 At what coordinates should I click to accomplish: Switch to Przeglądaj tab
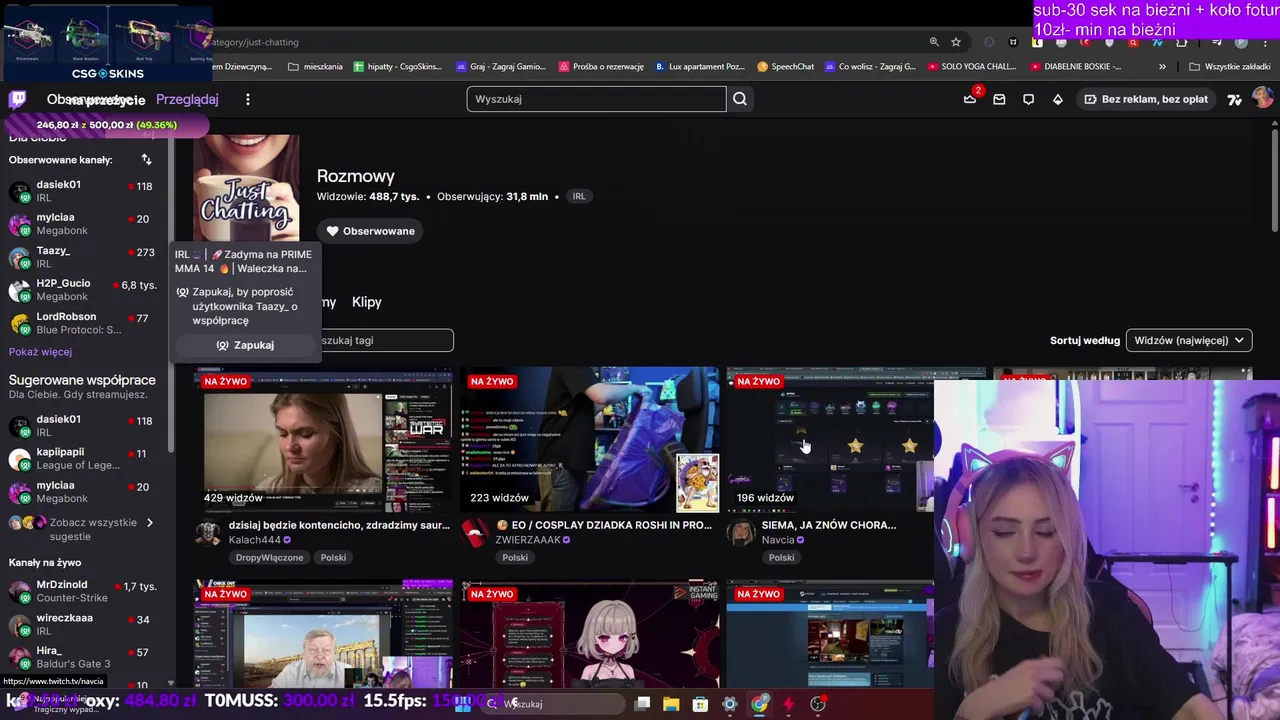click(187, 99)
